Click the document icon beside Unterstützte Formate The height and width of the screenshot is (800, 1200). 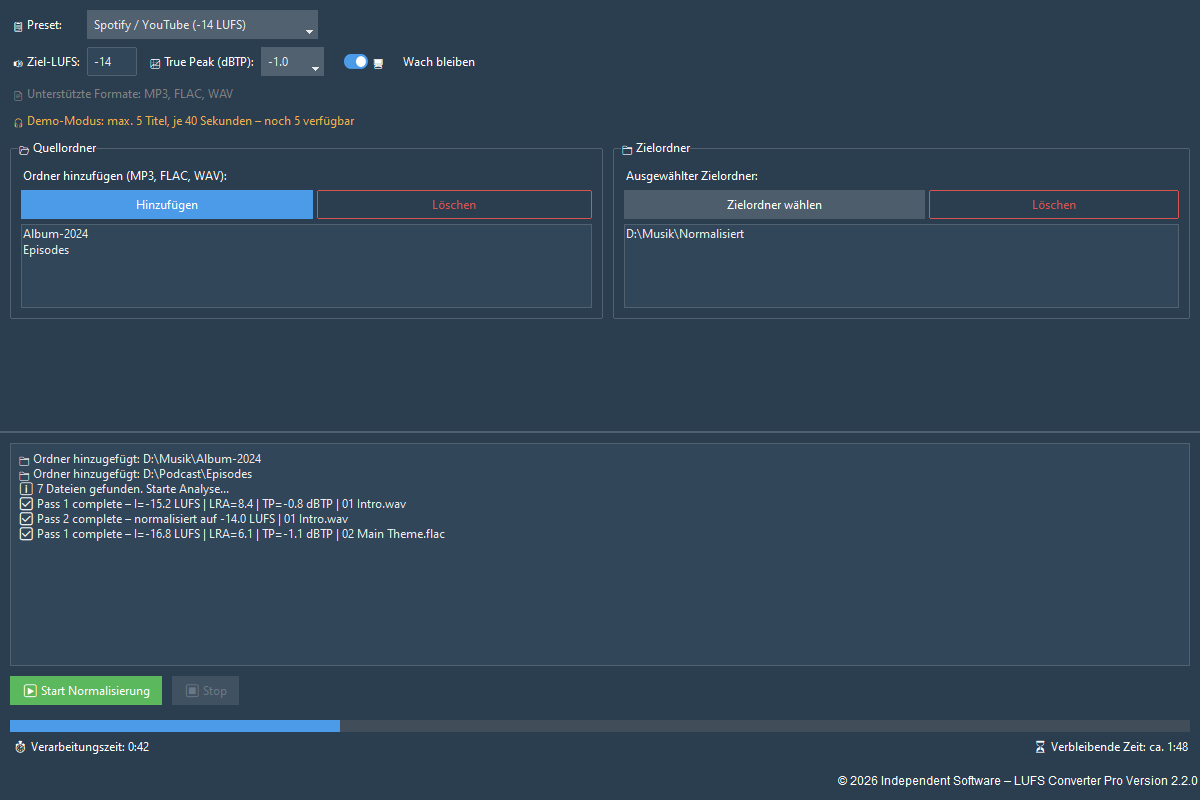pos(18,95)
